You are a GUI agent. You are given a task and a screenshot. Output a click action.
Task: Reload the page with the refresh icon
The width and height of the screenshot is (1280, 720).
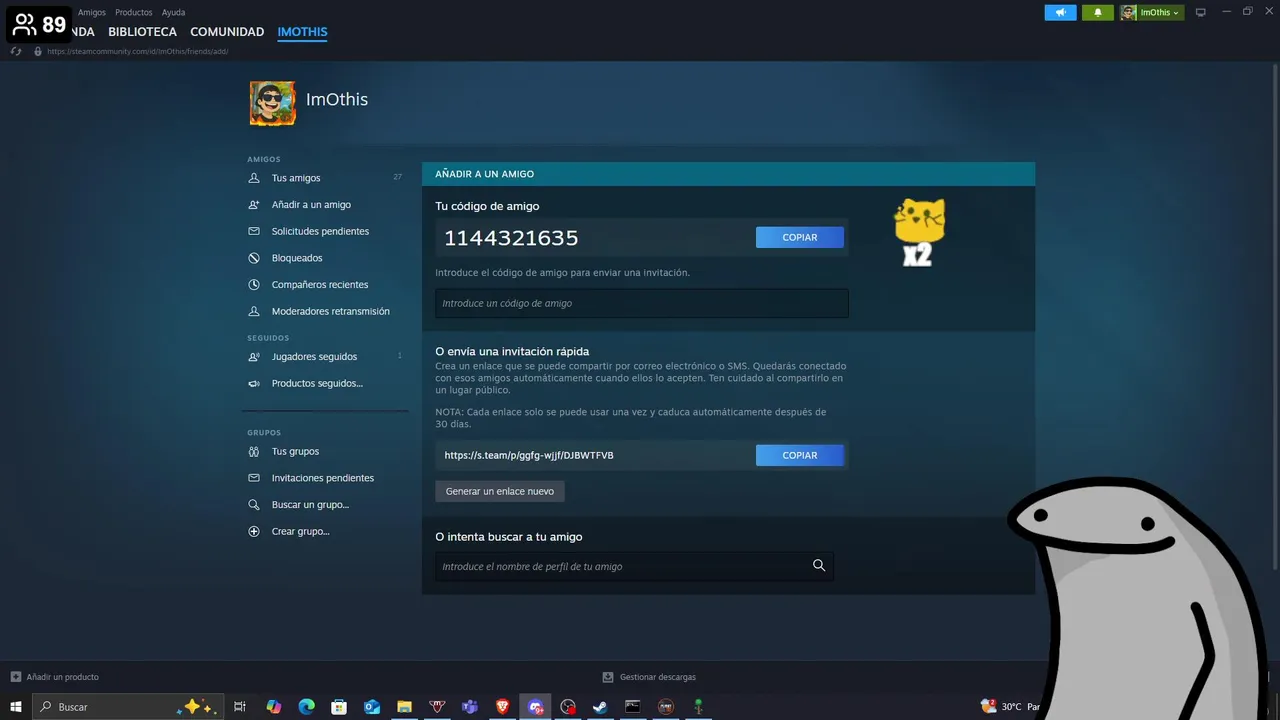coord(16,51)
